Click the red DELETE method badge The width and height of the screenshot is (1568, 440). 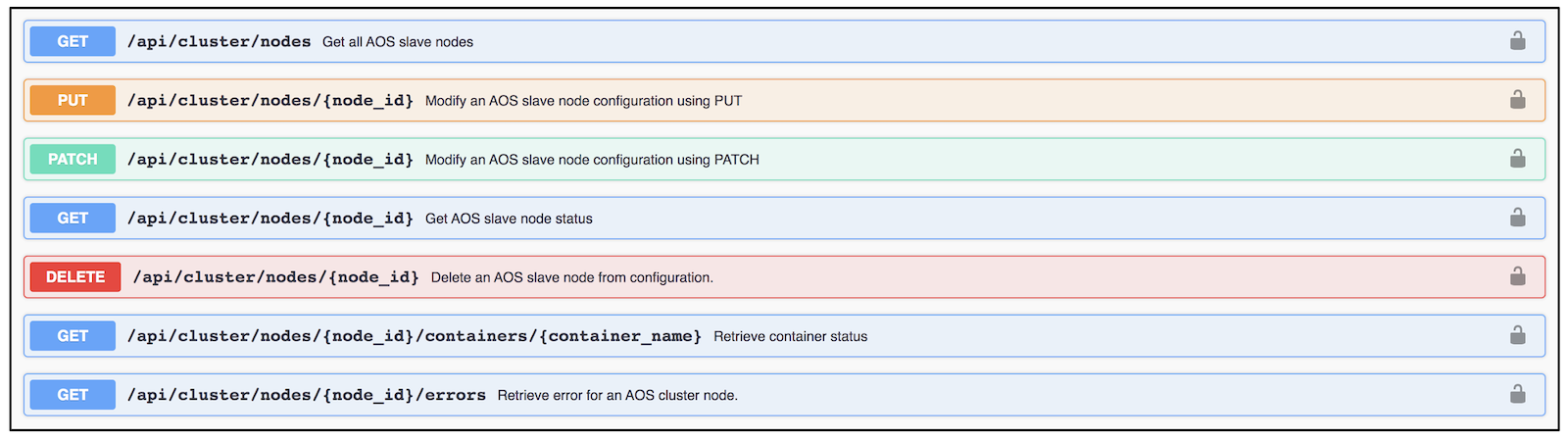tap(75, 276)
